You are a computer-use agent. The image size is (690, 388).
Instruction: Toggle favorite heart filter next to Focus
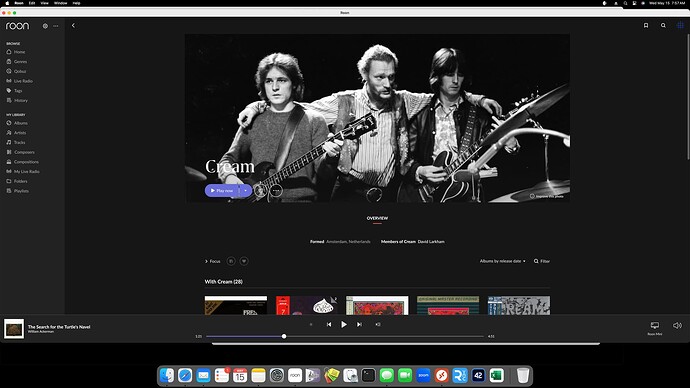pos(244,261)
